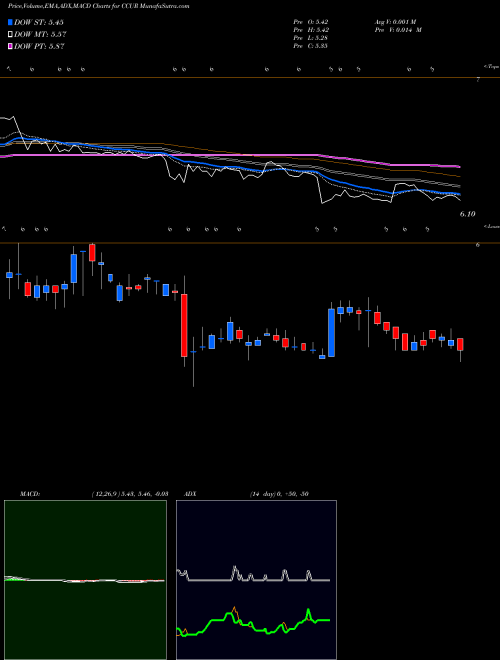The width and height of the screenshot is (500, 660).
Task: Select the 'DOW ST: 5.45' legend label
Action: (x=39, y=22)
